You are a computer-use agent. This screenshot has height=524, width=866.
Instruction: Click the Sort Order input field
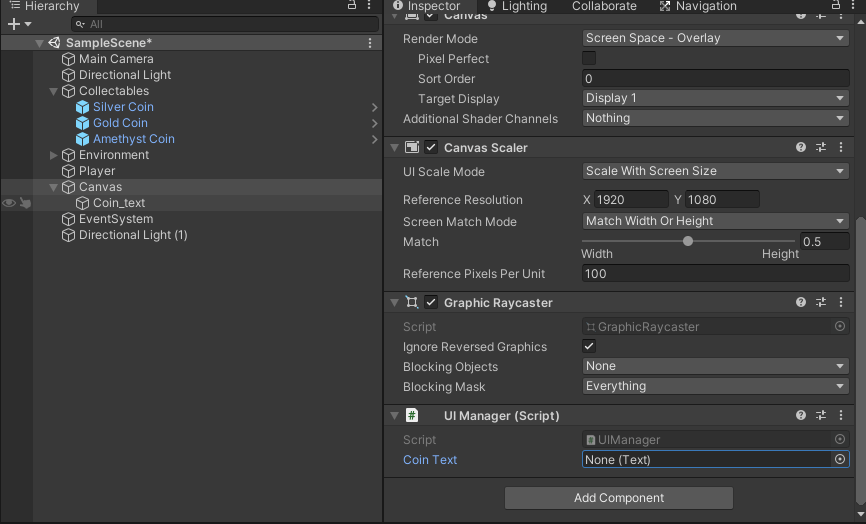[x=716, y=78]
